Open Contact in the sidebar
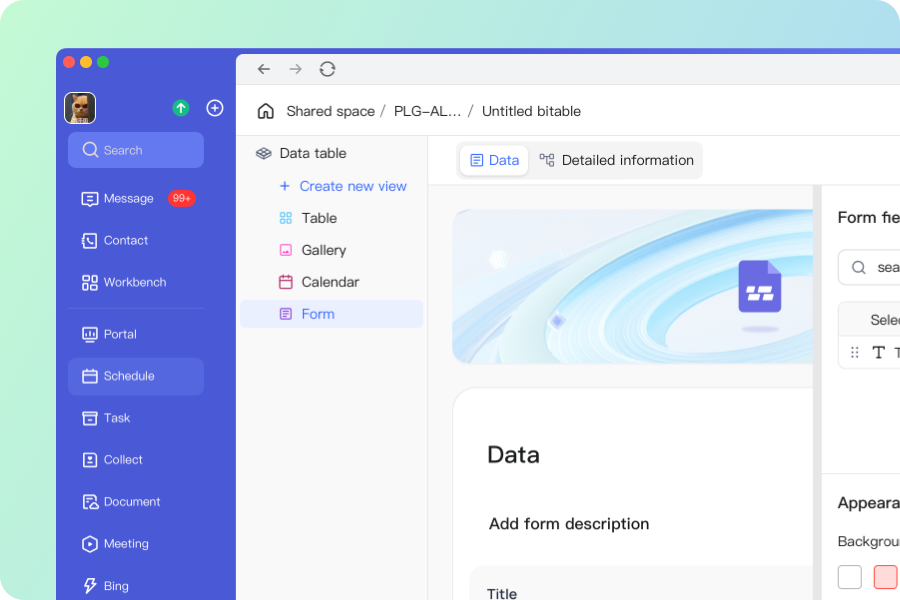Viewport: 900px width, 600px height. [115, 241]
